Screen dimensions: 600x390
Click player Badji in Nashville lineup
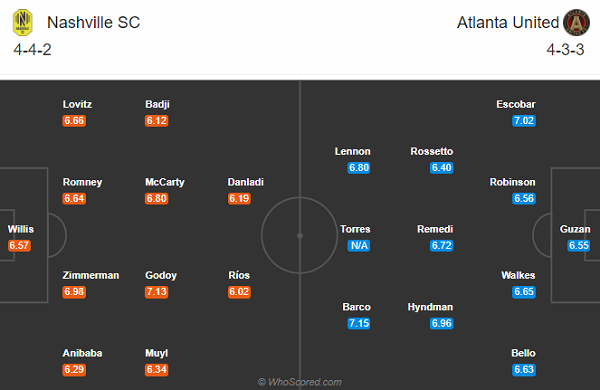pos(157,104)
